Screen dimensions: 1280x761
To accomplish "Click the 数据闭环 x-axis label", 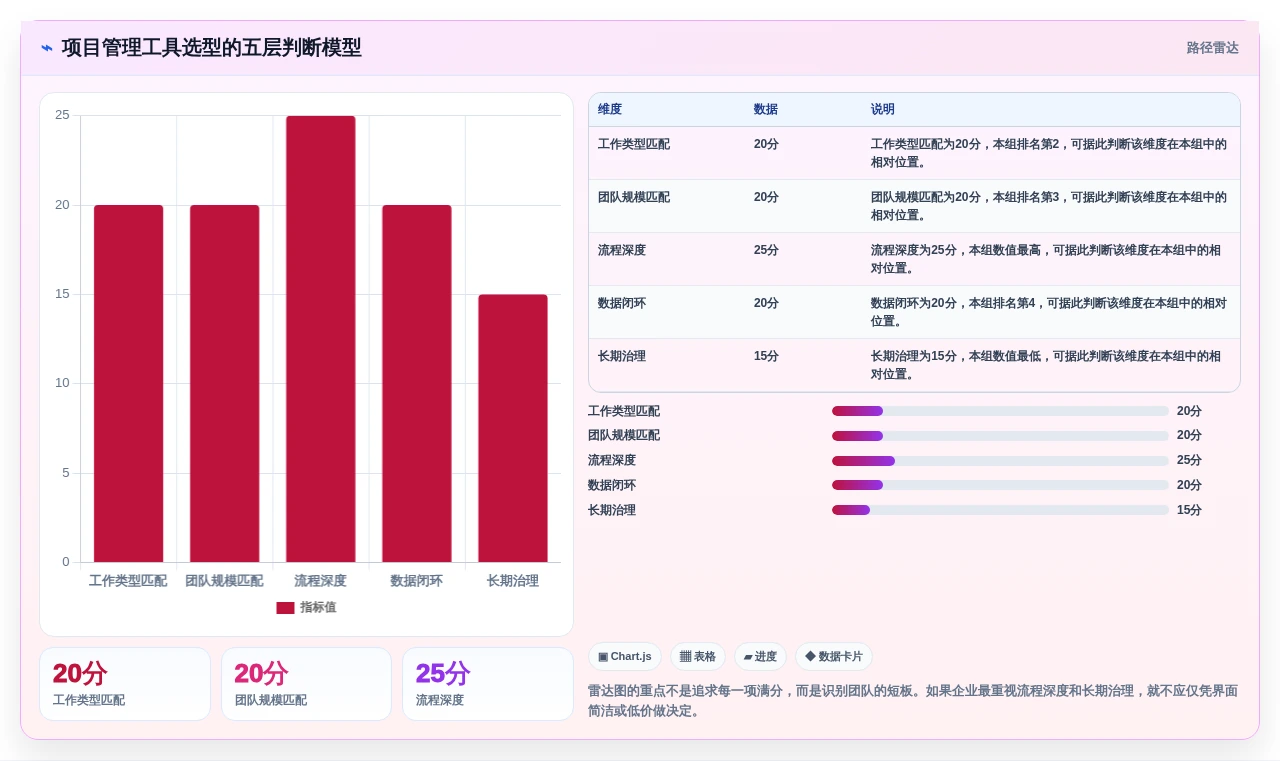I will click(x=417, y=581).
